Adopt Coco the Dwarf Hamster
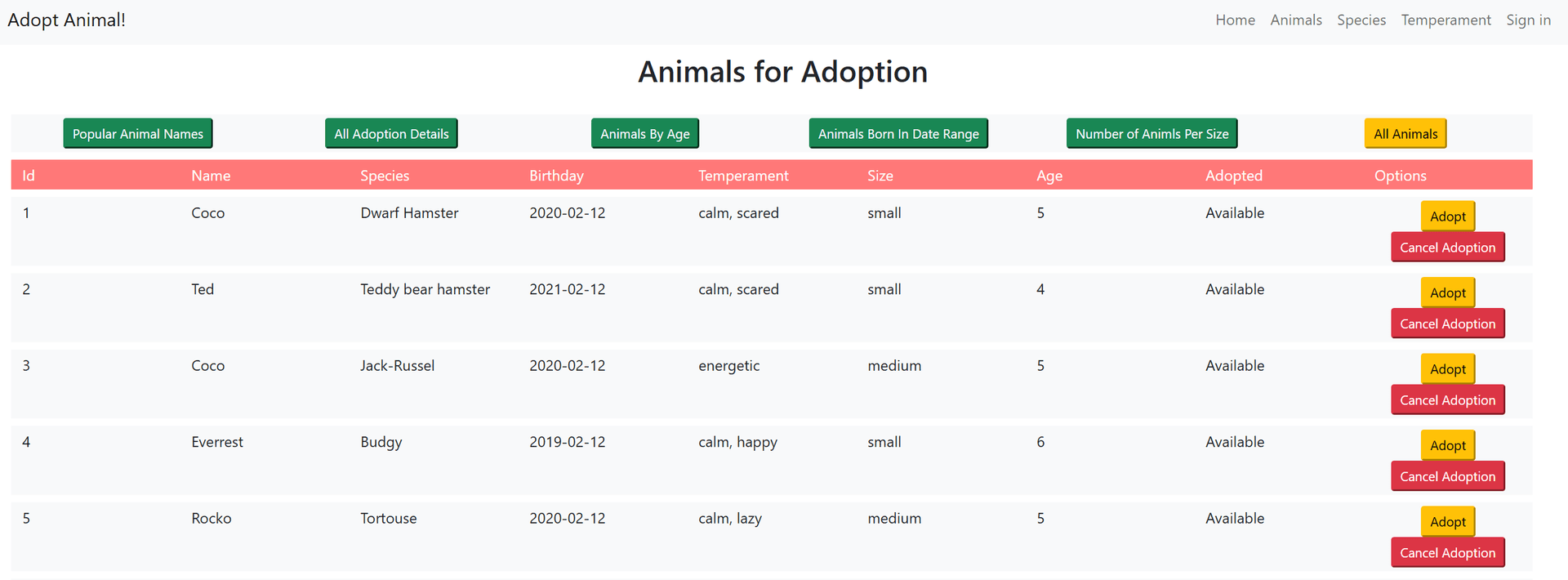The width and height of the screenshot is (1568, 580). (x=1448, y=216)
